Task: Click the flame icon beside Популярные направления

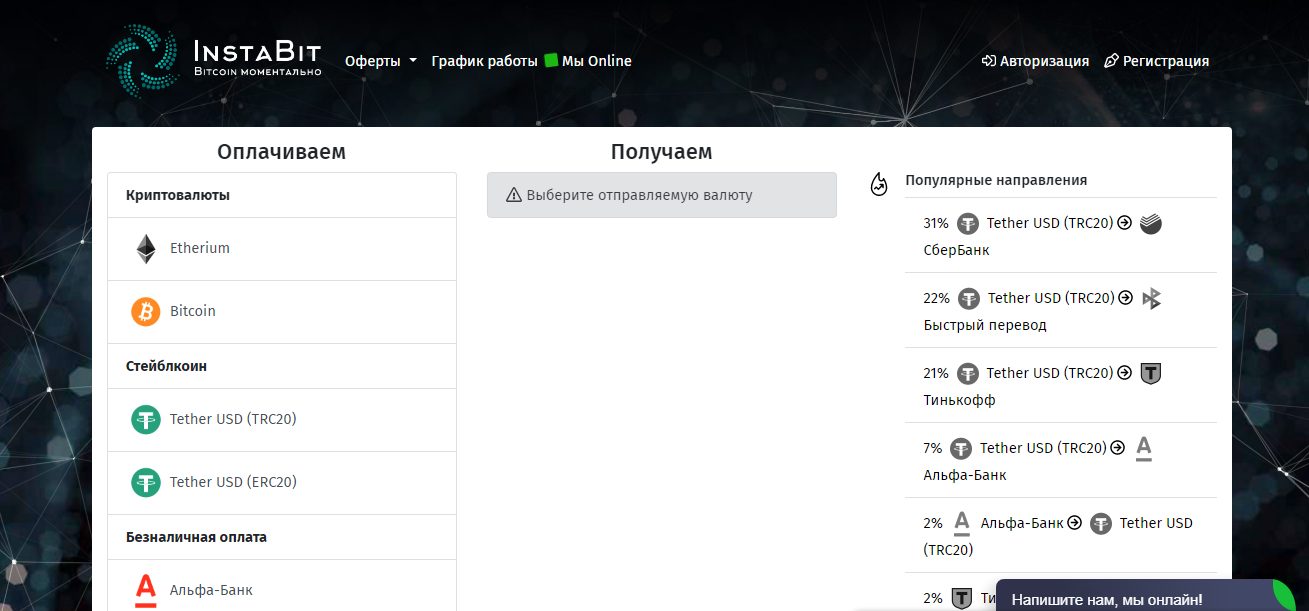Action: [879, 183]
